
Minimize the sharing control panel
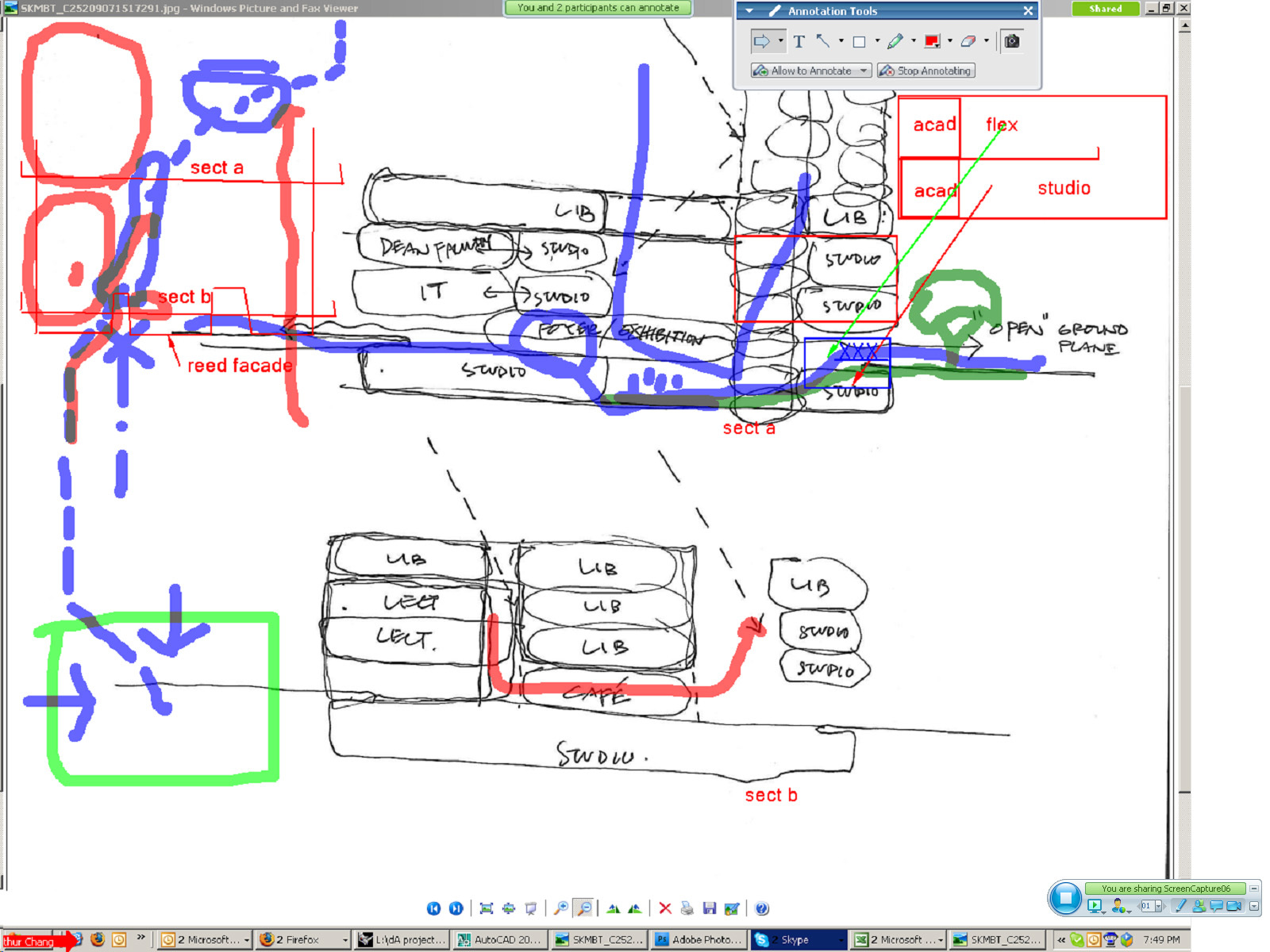point(1254,889)
